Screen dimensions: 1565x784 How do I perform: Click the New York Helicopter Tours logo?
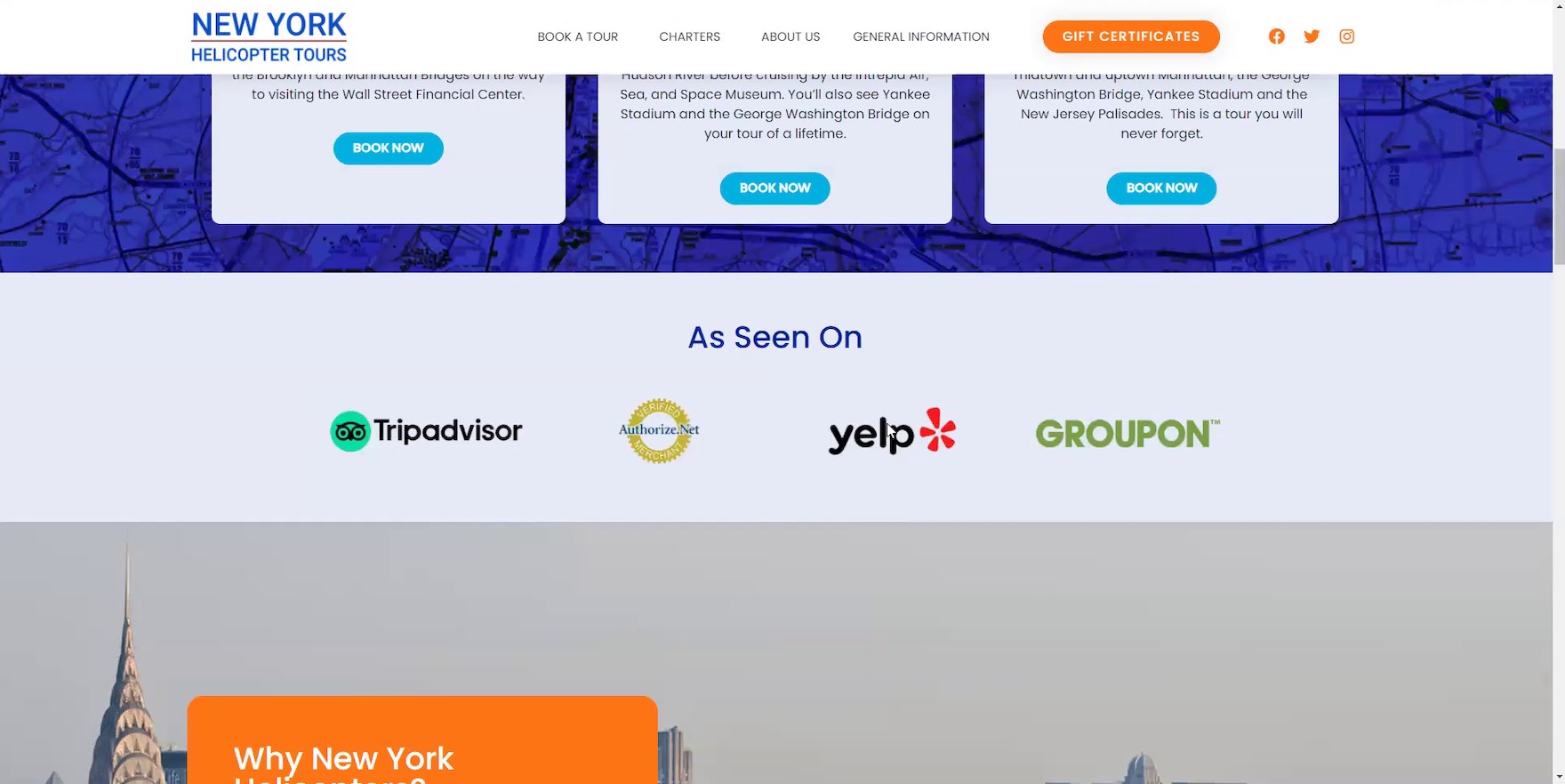[x=269, y=36]
